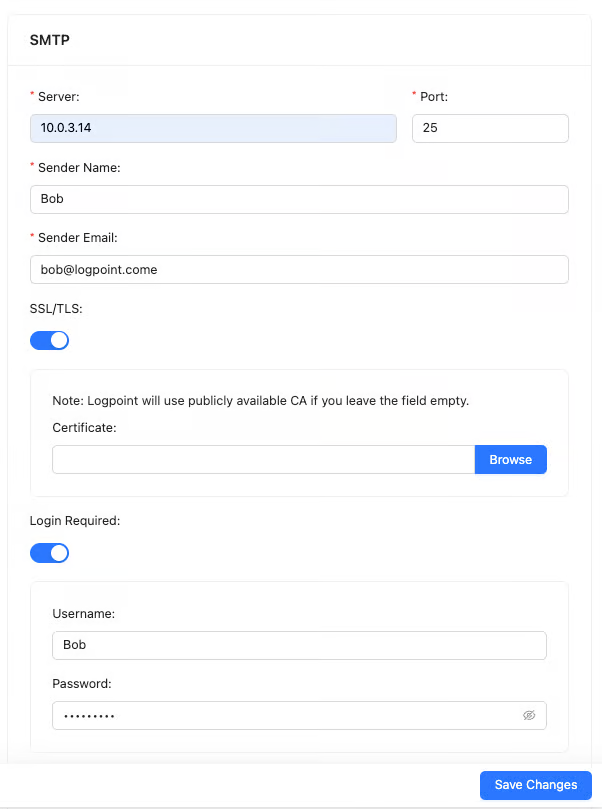Click the Port field label
This screenshot has width=602, height=809.
coord(437,97)
